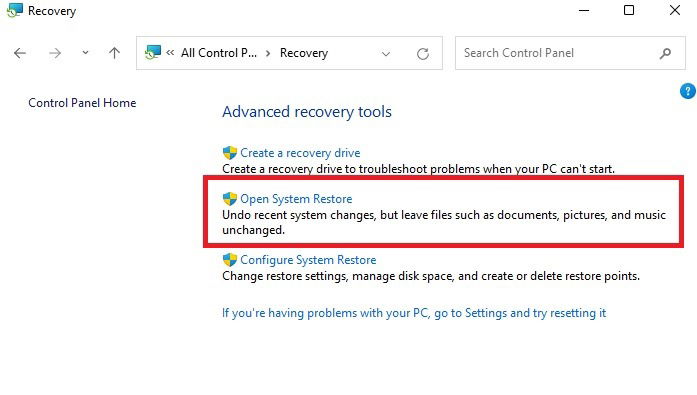Go to Control Panel Home
The image size is (697, 395).
click(82, 103)
